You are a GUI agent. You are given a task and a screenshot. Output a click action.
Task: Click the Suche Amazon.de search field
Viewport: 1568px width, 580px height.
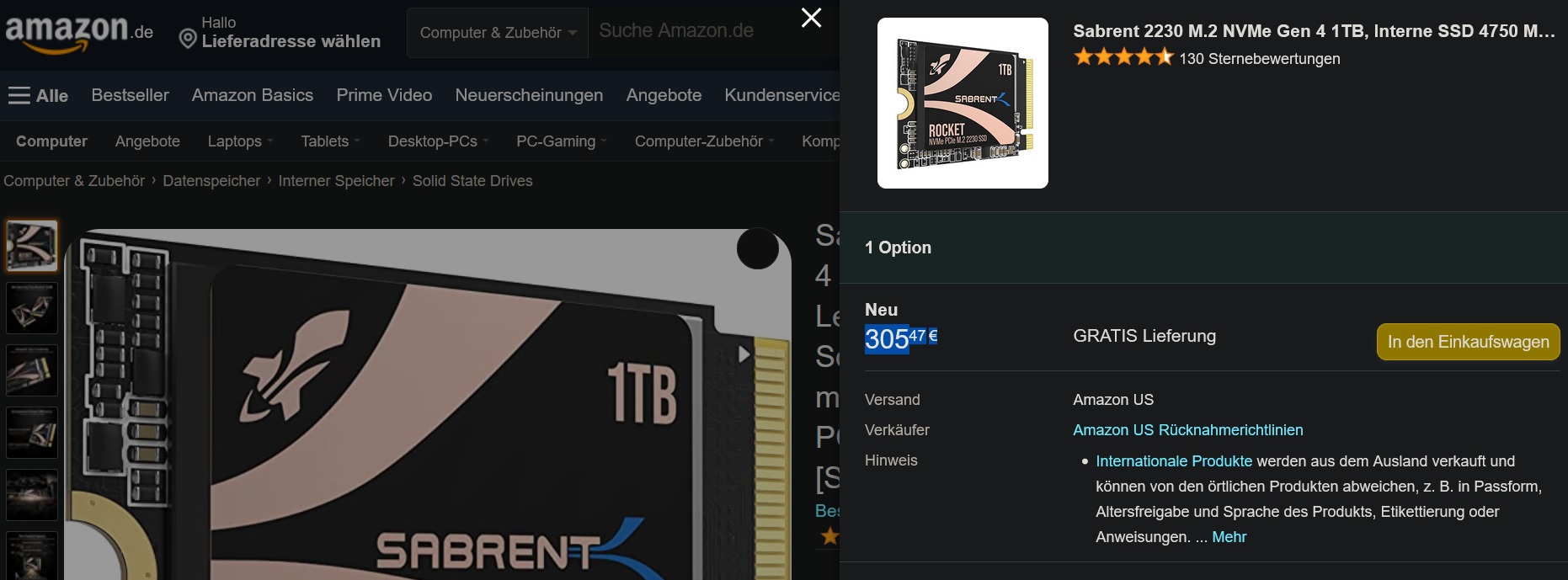click(691, 31)
